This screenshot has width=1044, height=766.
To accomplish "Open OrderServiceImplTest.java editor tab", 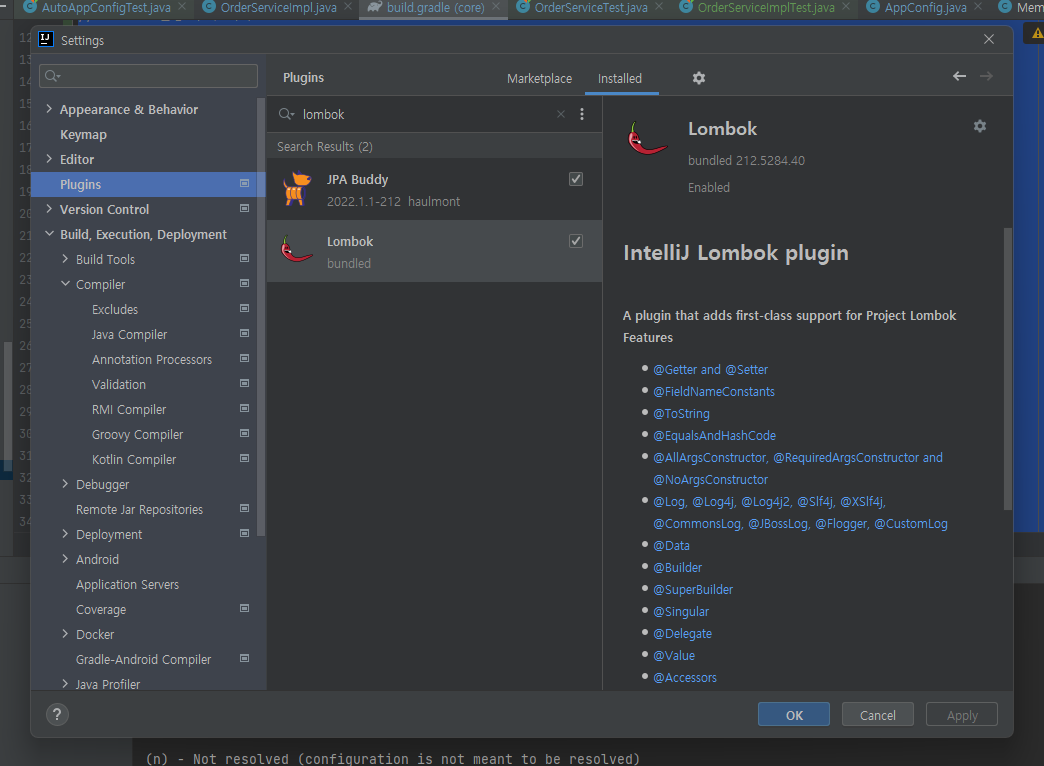I will click(765, 7).
